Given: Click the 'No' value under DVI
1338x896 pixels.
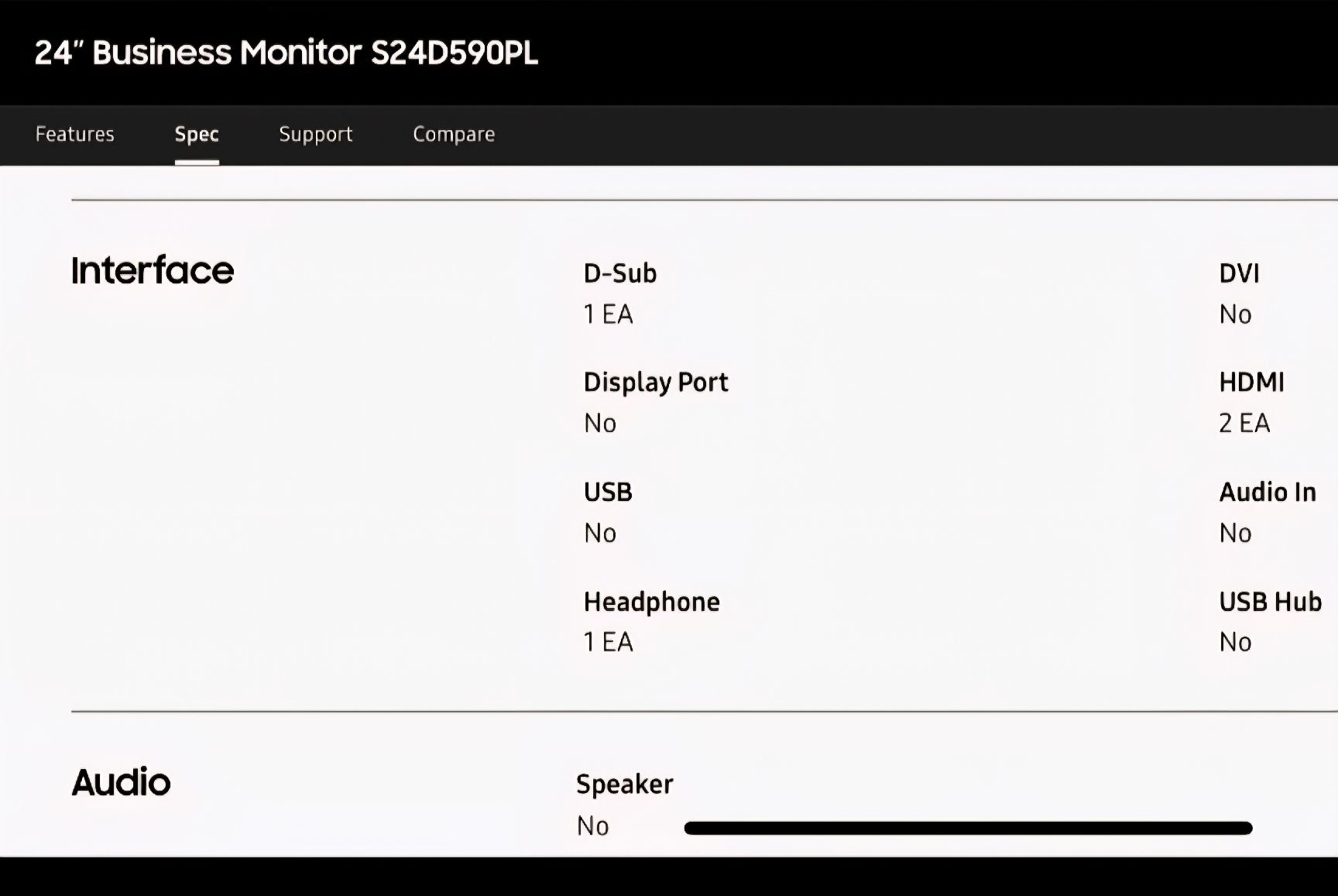Looking at the screenshot, I should pyautogui.click(x=1235, y=314).
